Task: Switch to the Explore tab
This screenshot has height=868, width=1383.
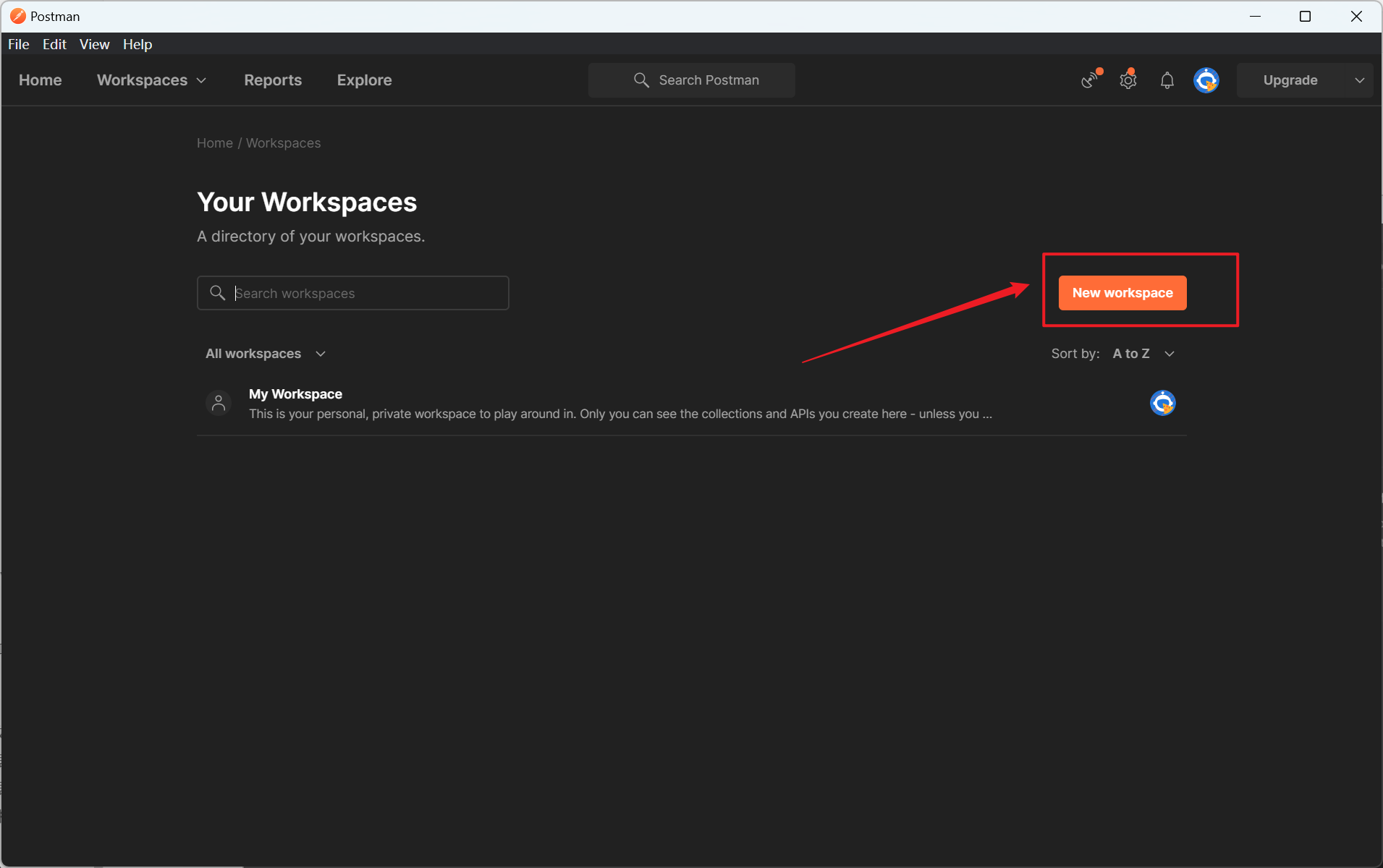Action: tap(365, 80)
